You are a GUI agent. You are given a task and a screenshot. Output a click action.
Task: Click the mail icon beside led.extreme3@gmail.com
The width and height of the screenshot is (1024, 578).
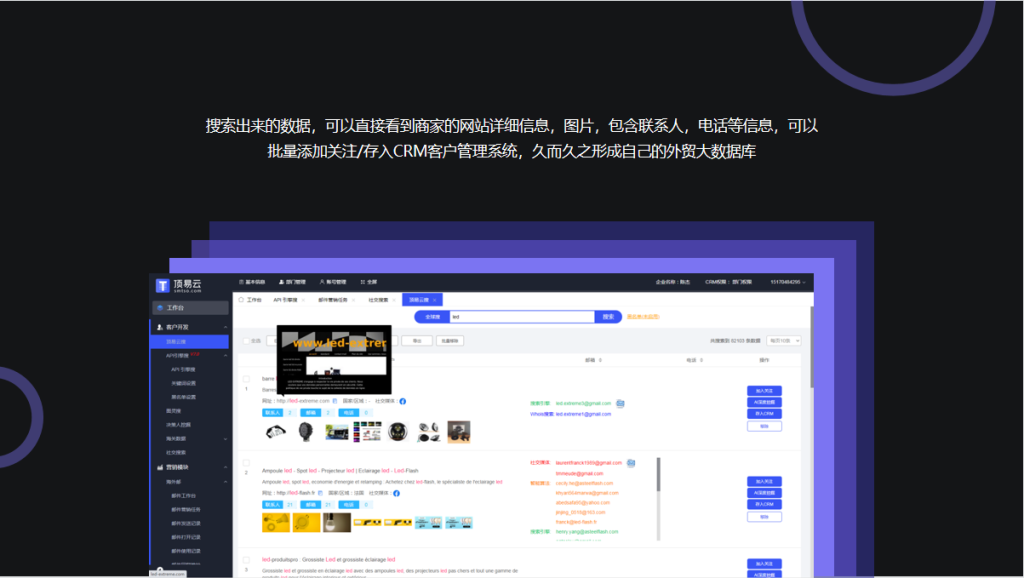click(x=620, y=403)
